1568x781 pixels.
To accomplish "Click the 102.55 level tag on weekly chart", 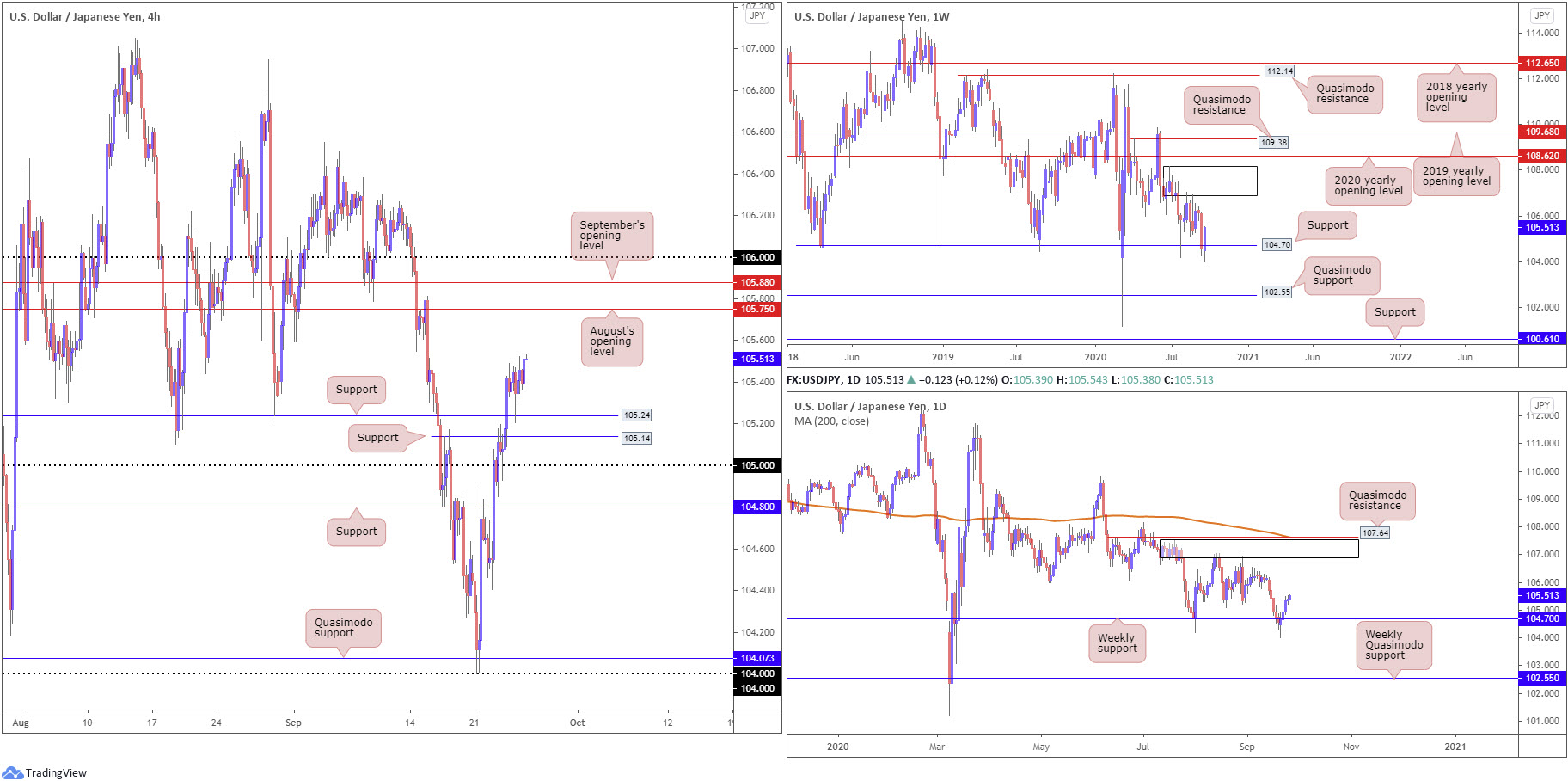I will coord(1277,292).
